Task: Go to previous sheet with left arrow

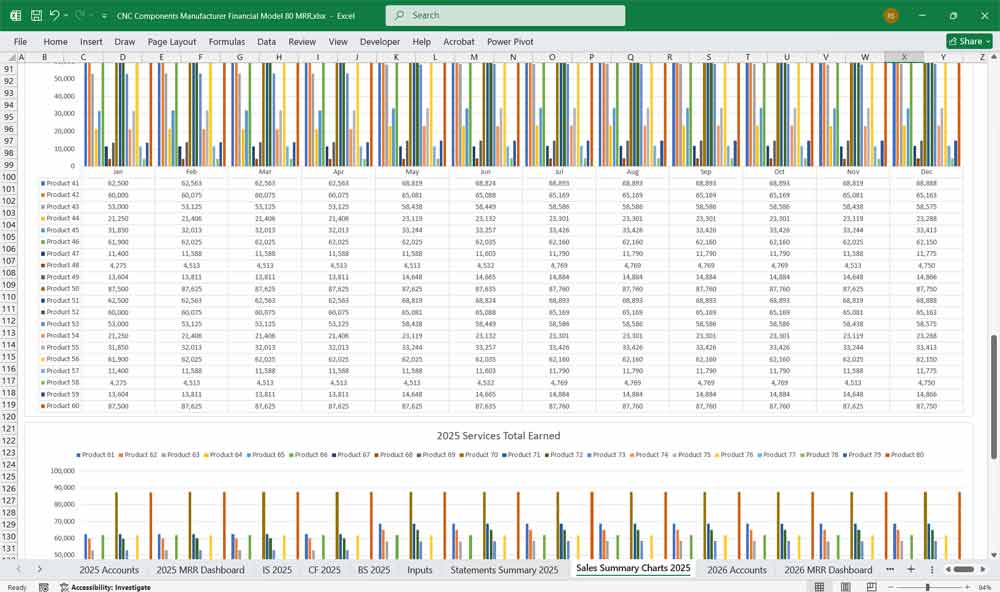Action: [19, 569]
